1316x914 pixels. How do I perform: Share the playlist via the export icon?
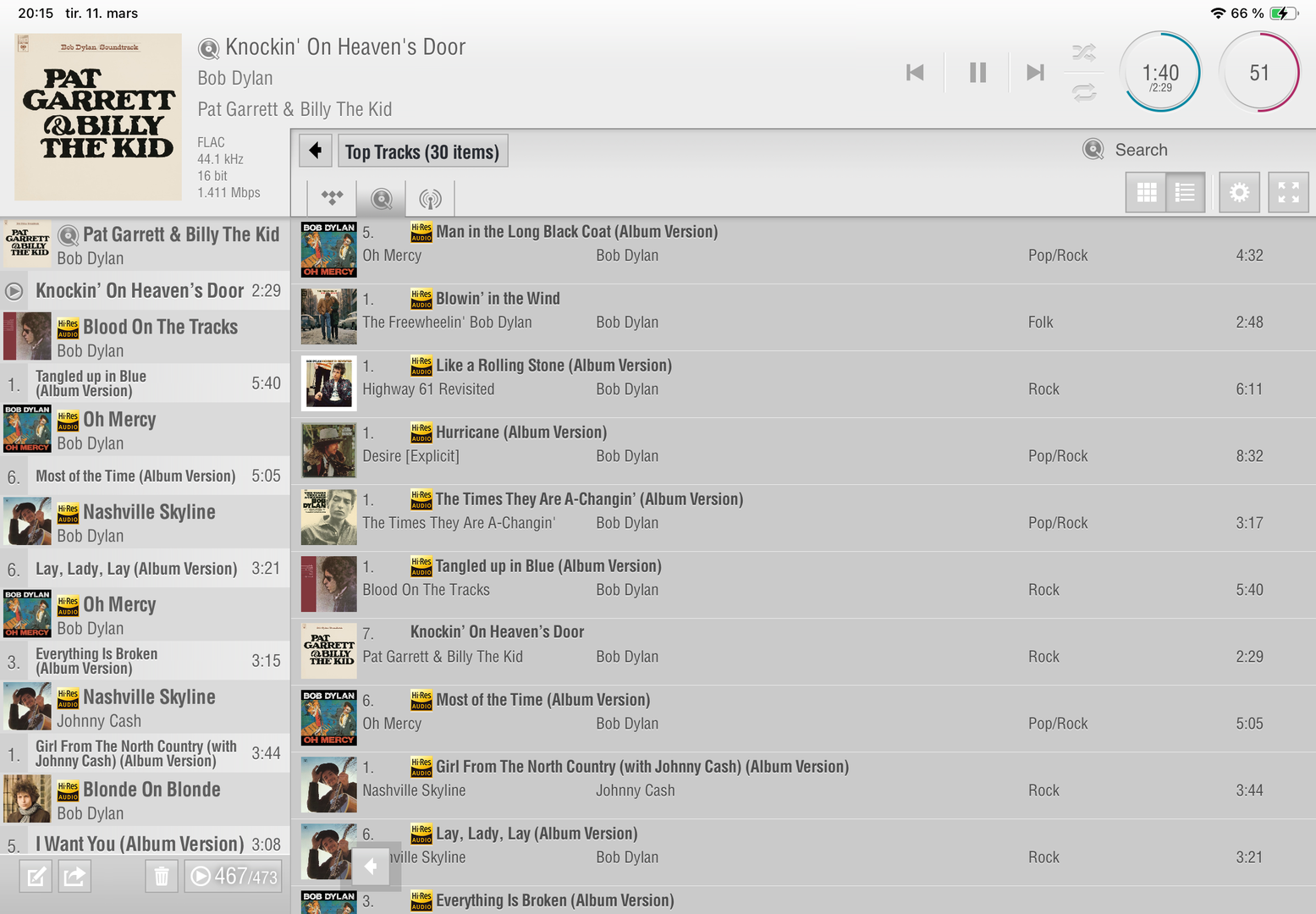click(74, 877)
